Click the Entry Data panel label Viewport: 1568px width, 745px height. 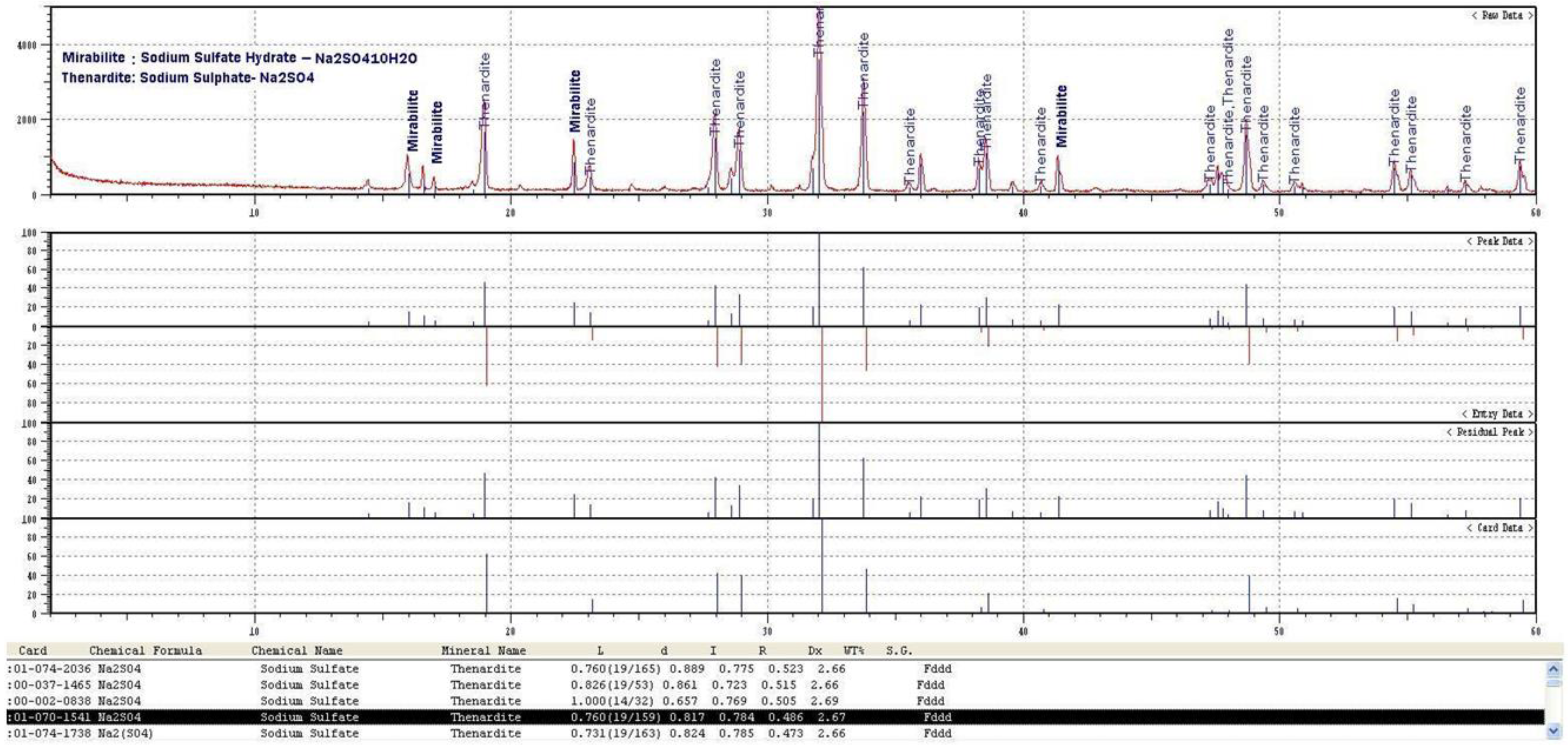(x=1497, y=414)
